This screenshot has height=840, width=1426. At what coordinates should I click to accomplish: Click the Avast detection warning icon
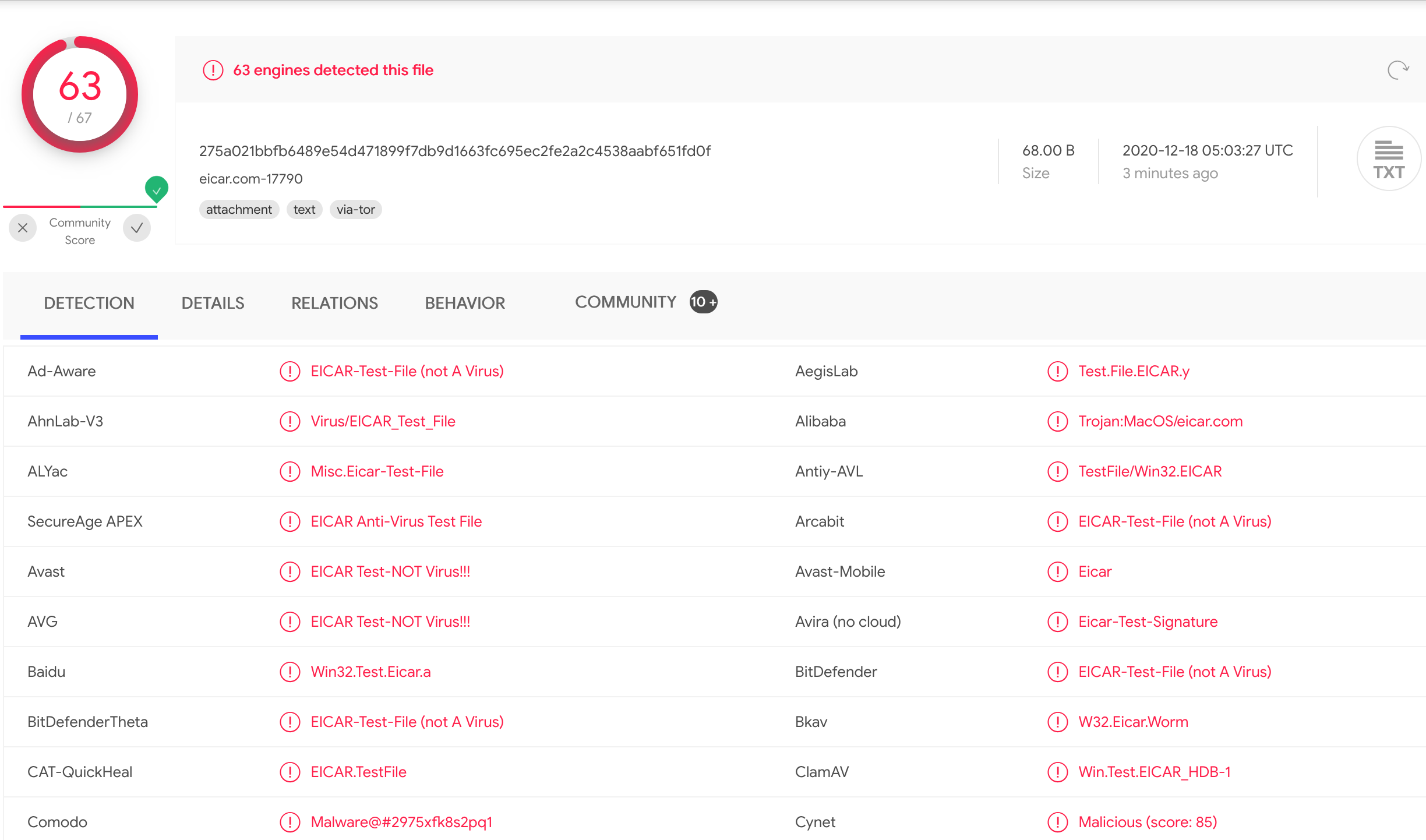pyautogui.click(x=290, y=571)
